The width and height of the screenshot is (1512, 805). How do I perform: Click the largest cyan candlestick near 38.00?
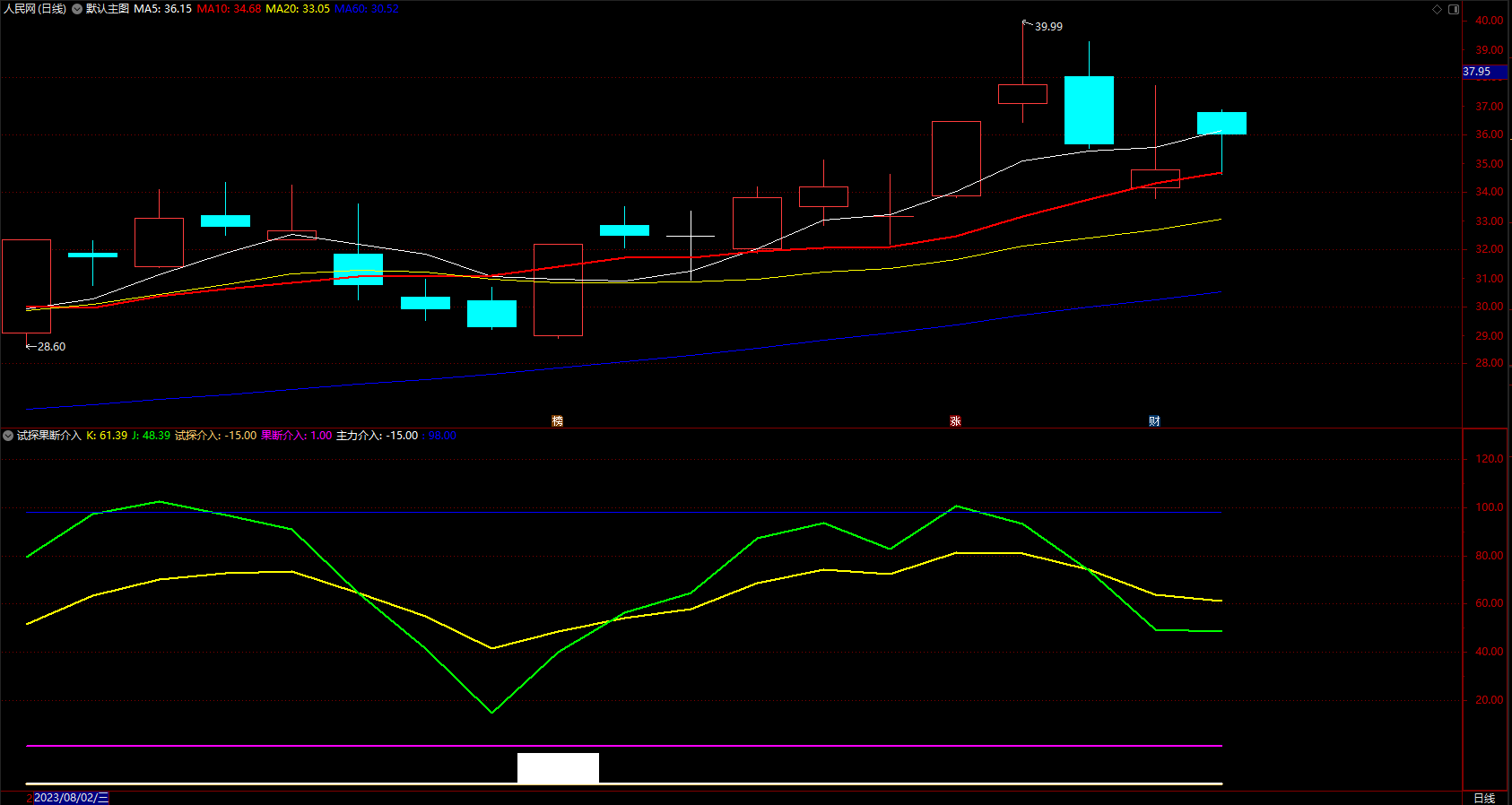[1089, 110]
